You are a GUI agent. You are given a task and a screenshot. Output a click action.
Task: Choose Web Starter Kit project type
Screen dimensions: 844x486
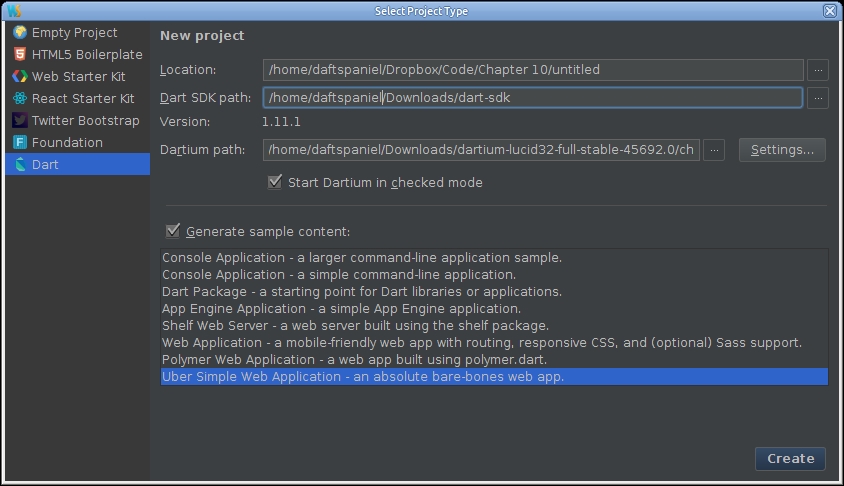(x=78, y=76)
